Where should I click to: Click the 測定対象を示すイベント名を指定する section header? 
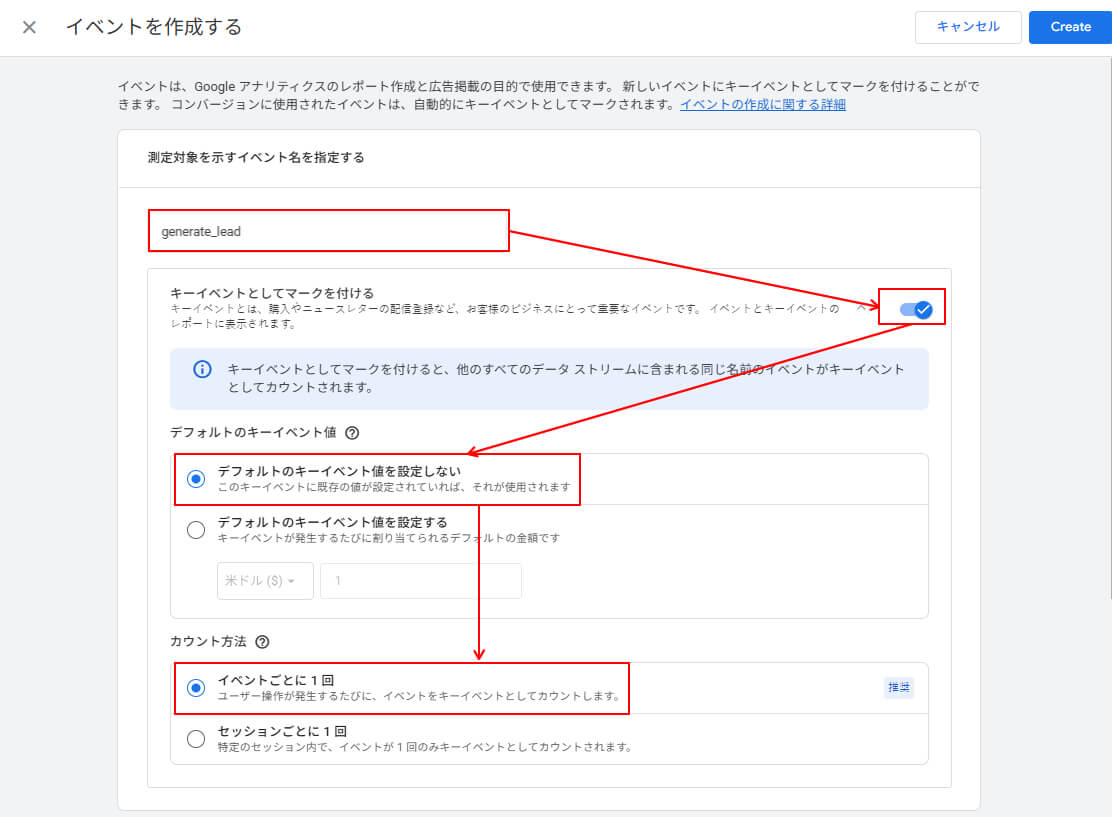point(256,157)
